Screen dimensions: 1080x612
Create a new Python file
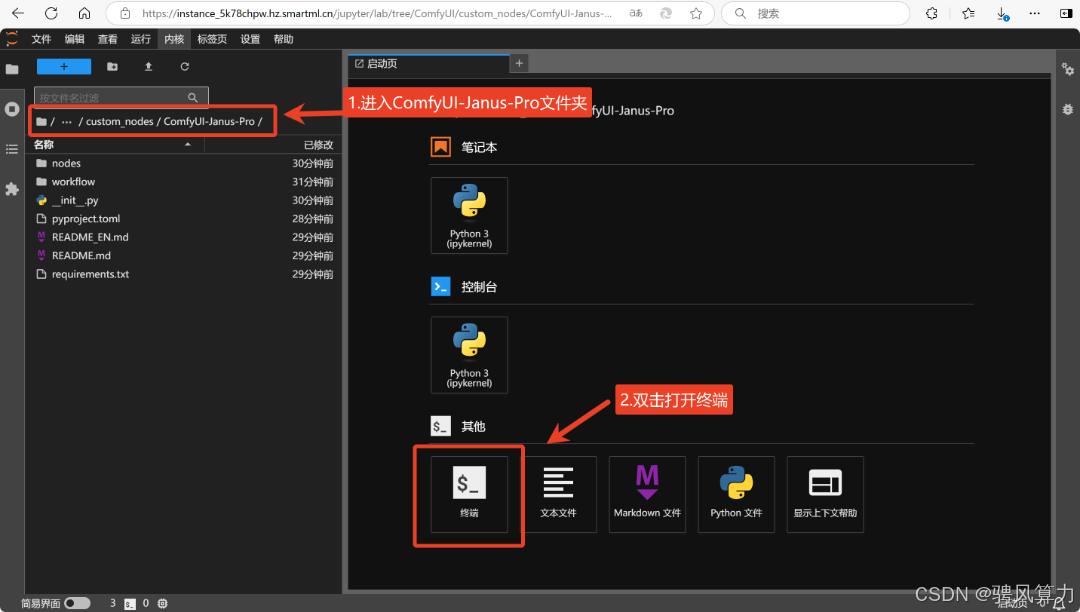736,494
